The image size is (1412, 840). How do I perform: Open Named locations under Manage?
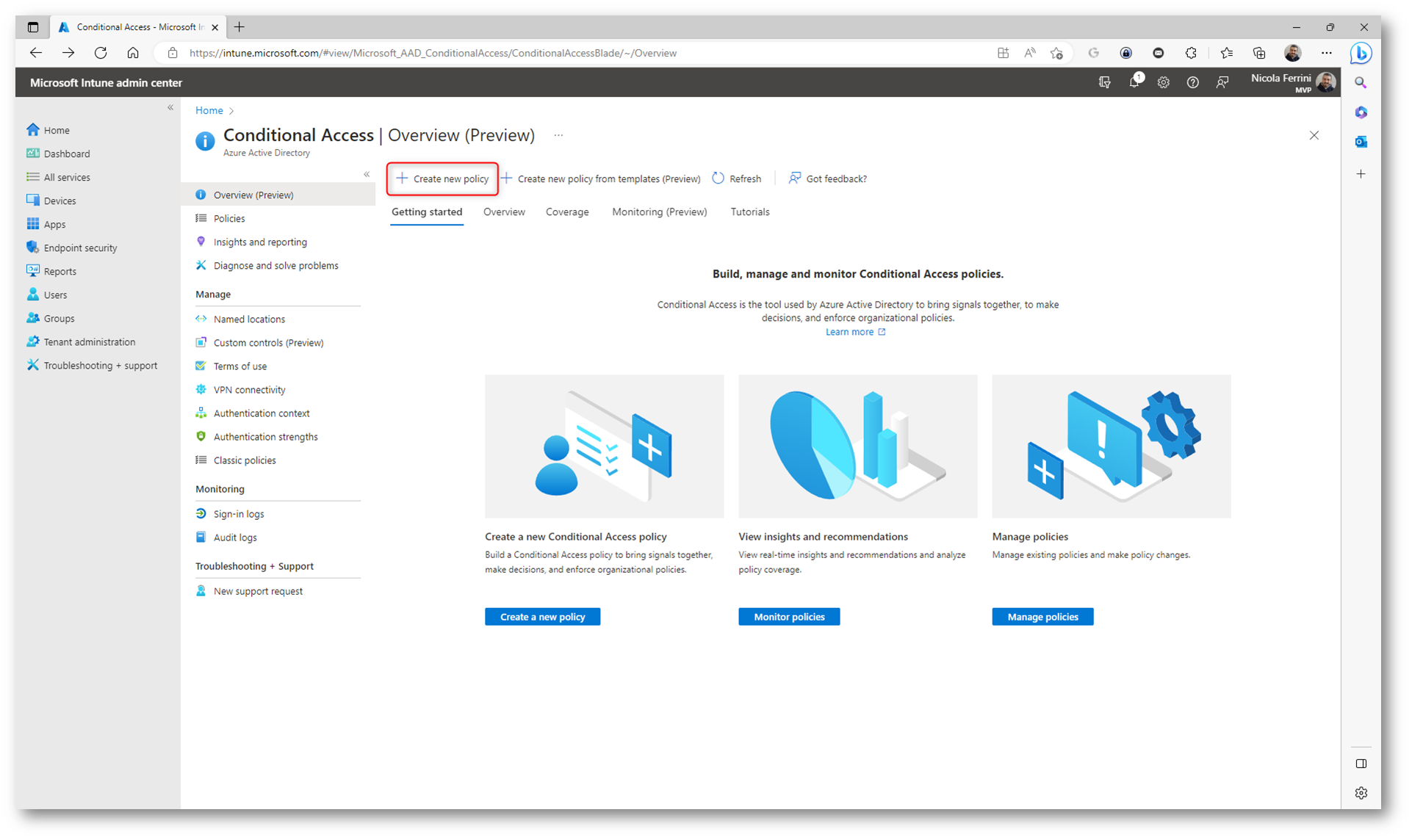point(249,319)
